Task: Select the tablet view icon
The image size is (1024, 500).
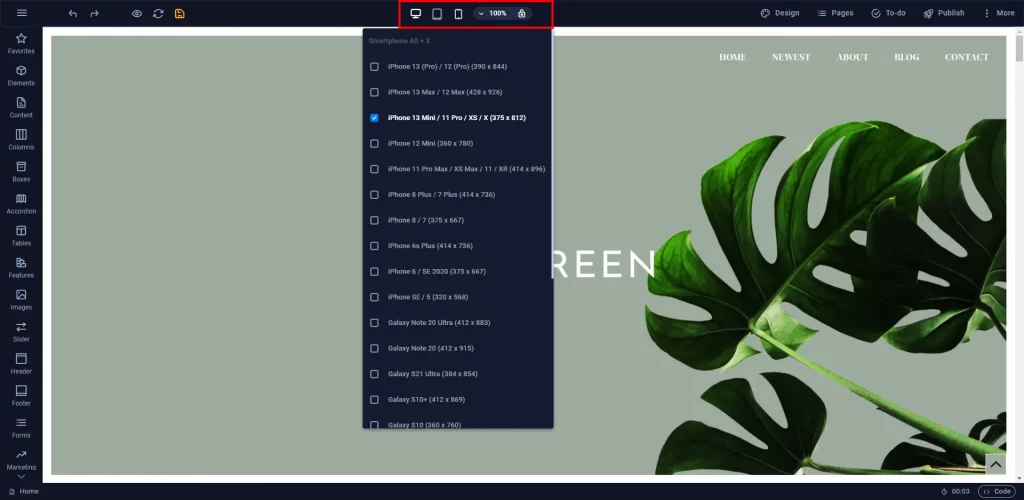Action: click(437, 14)
